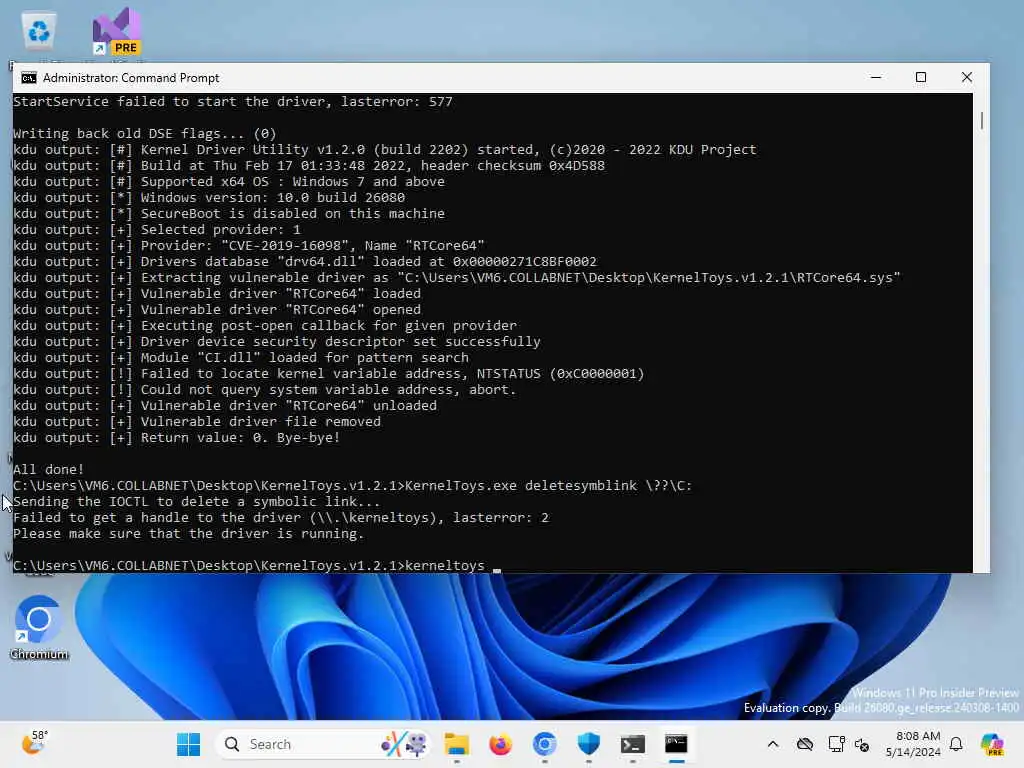Click the Command Prompt vertical scrollbar thumb
Image resolution: width=1024 pixels, height=768 pixels.
point(982,120)
